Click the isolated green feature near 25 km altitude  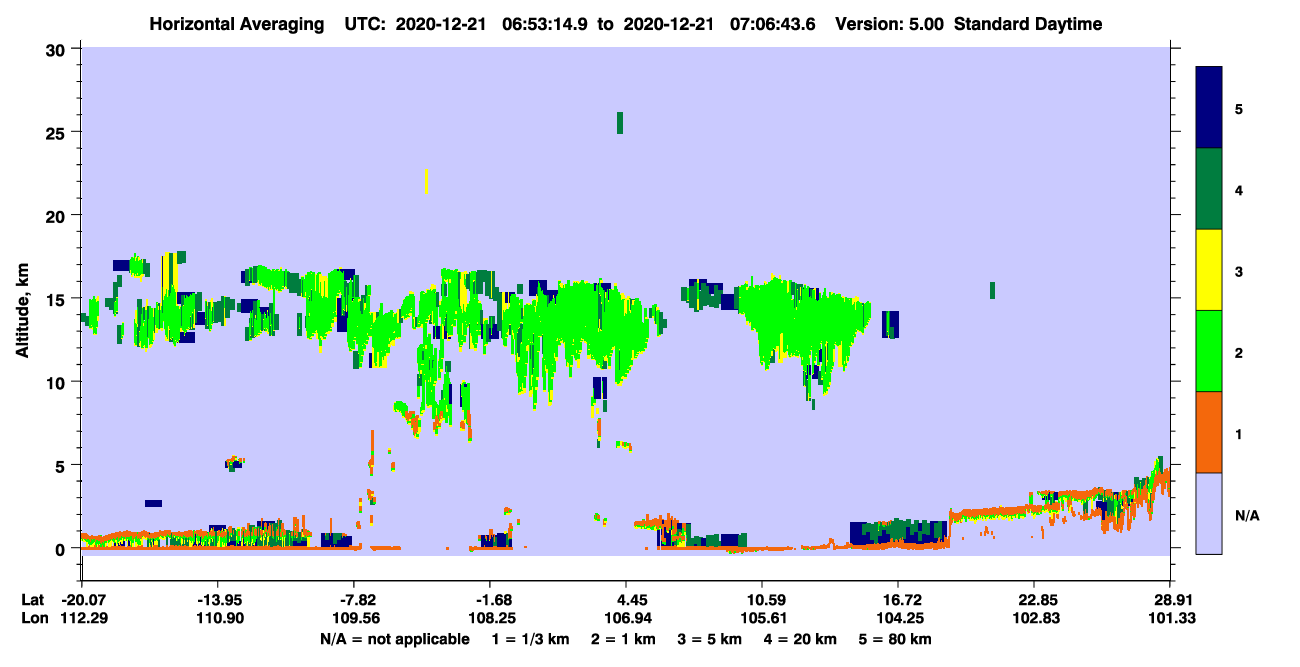tap(620, 123)
